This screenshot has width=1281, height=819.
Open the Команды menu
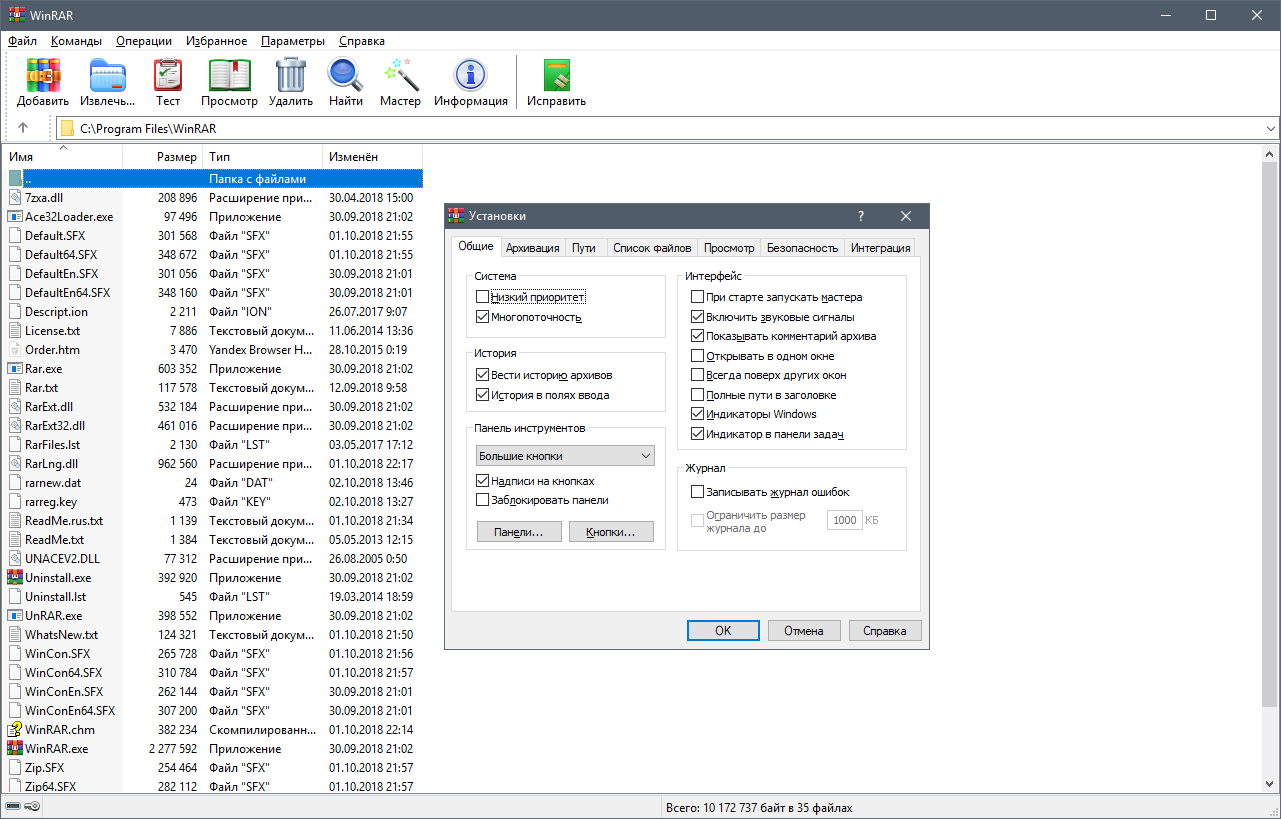click(x=76, y=41)
